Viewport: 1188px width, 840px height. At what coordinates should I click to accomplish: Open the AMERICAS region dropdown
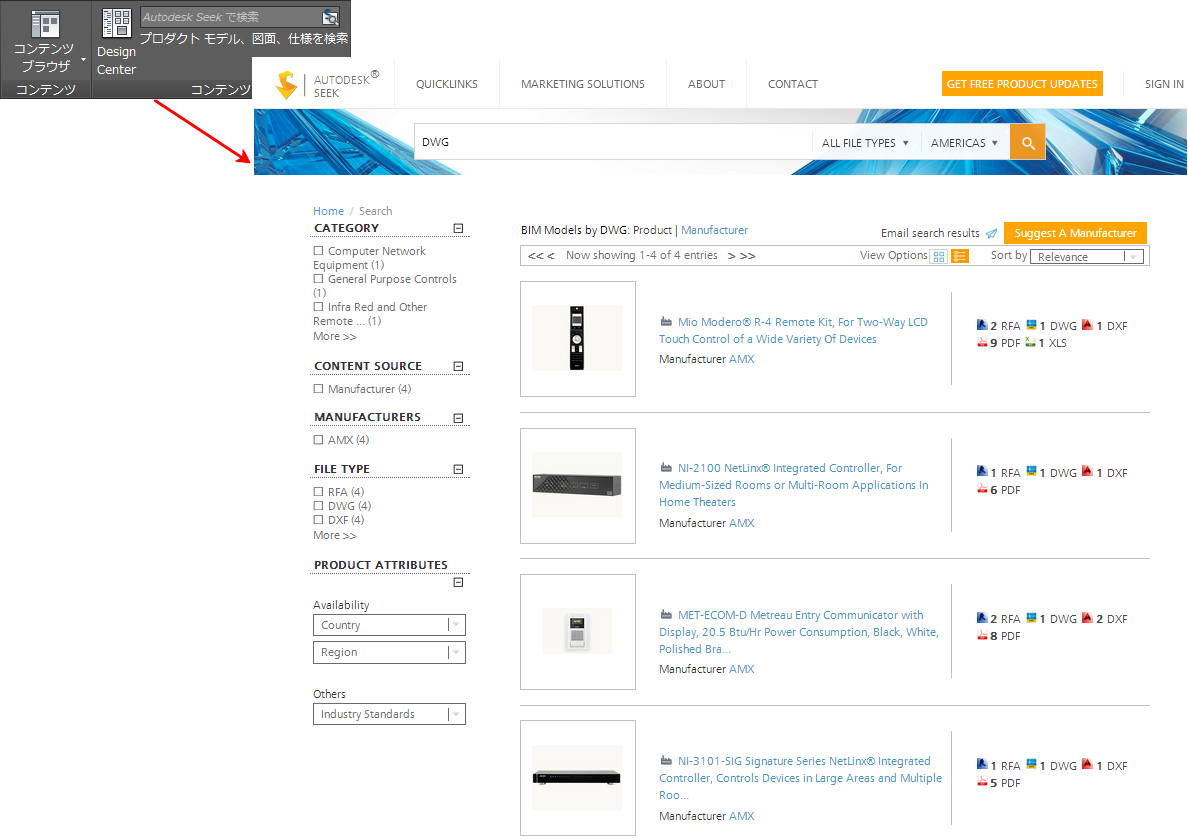tap(964, 142)
